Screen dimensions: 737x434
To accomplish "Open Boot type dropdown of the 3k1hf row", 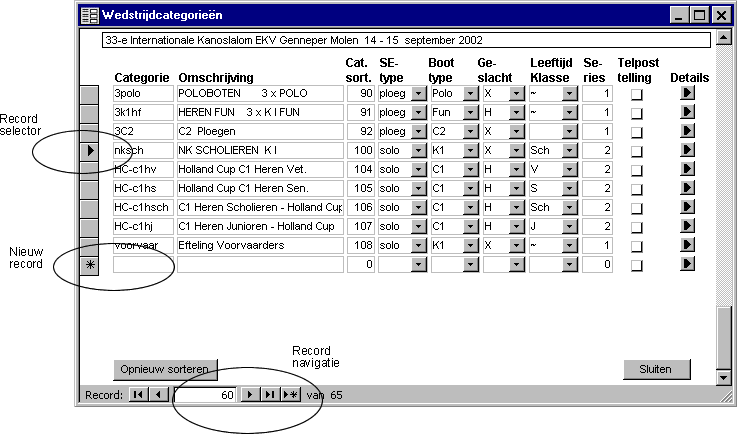I will (x=470, y=112).
